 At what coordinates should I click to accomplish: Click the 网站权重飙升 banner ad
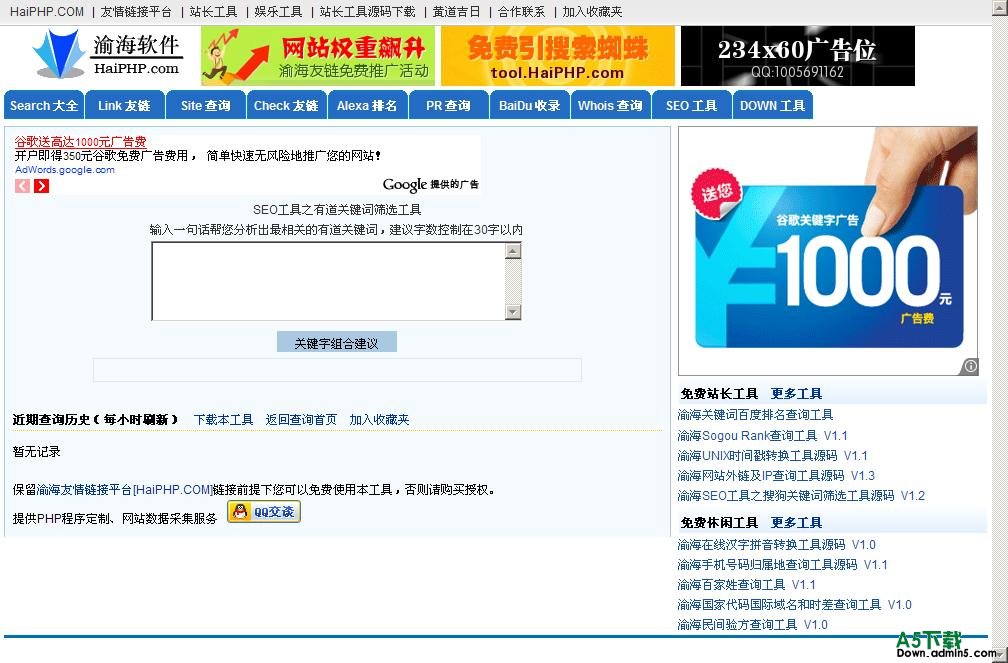point(318,56)
